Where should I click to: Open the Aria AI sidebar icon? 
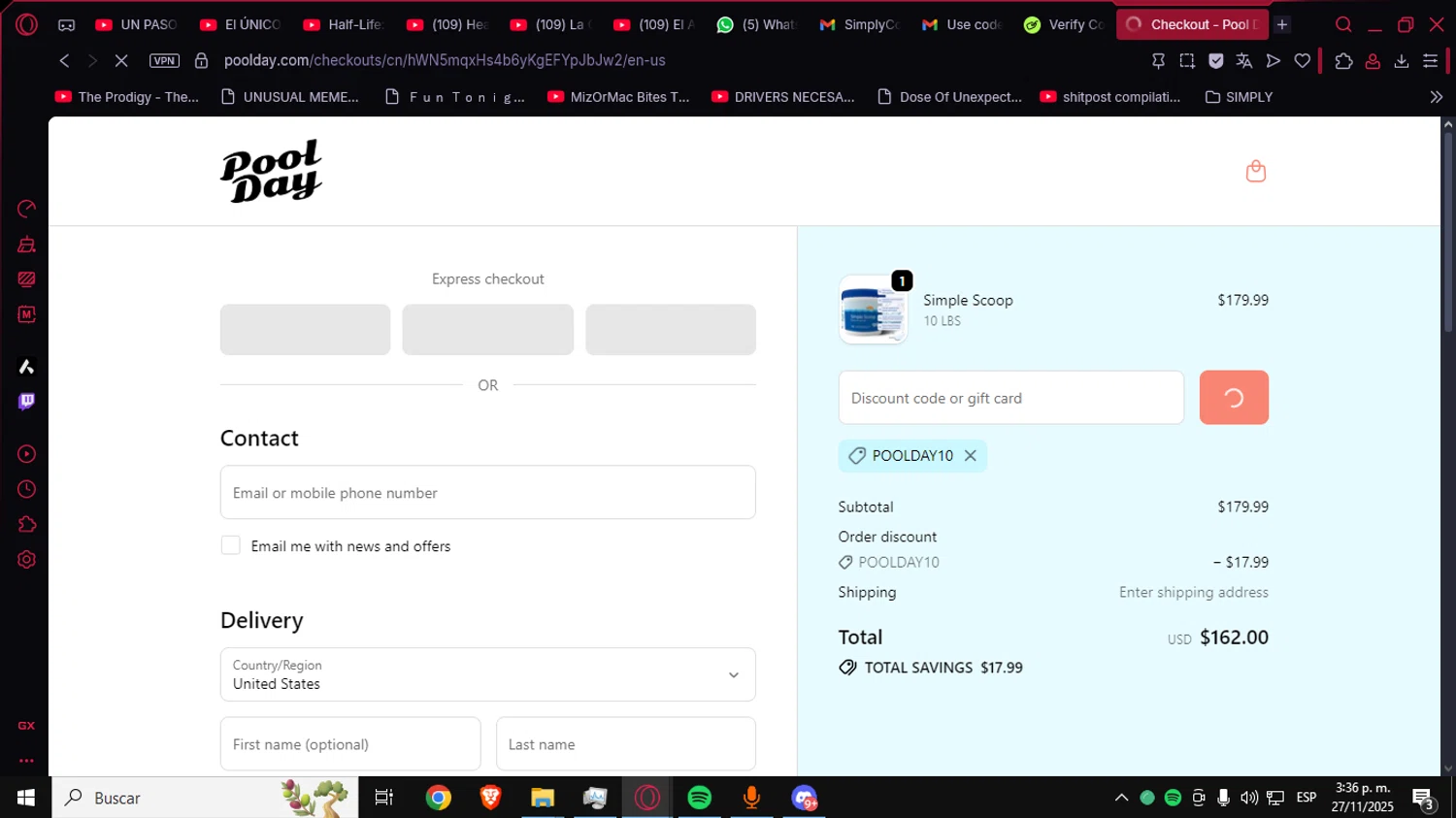[x=26, y=367]
